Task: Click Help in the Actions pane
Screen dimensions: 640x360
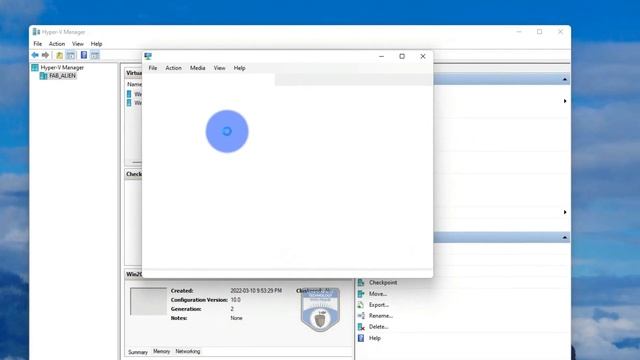Action: point(375,338)
